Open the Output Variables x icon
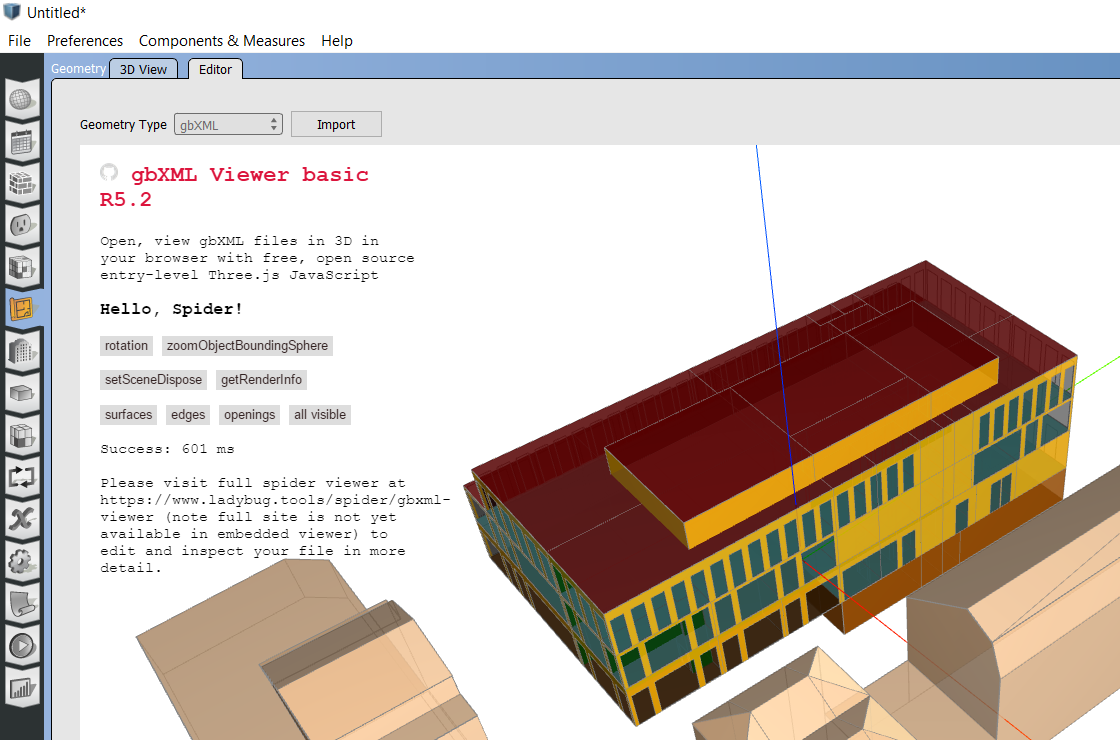Image resolution: width=1120 pixels, height=740 pixels. (x=21, y=519)
